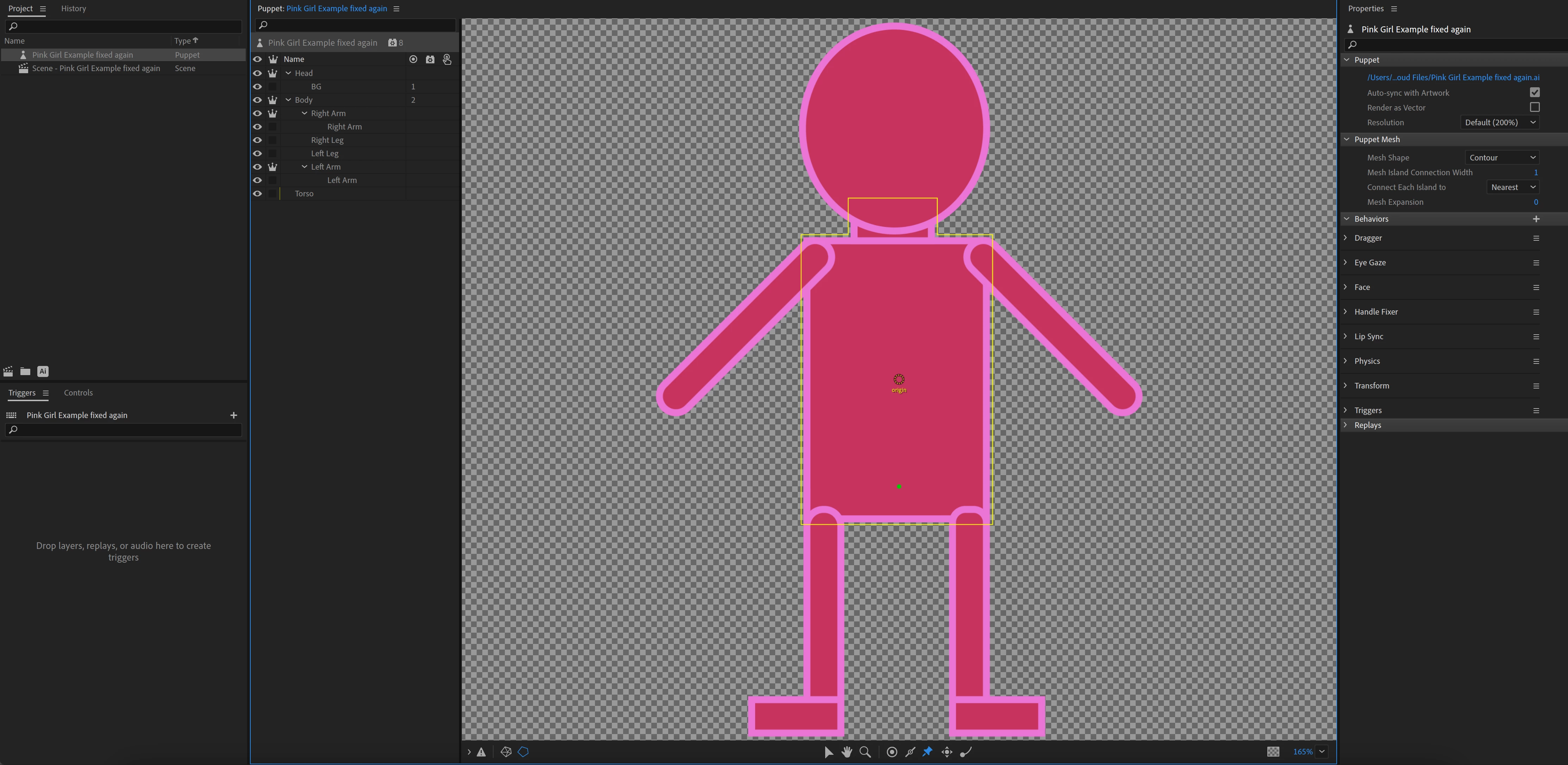The width and height of the screenshot is (1568, 765).
Task: Click the warning triangle icon
Action: (482, 752)
